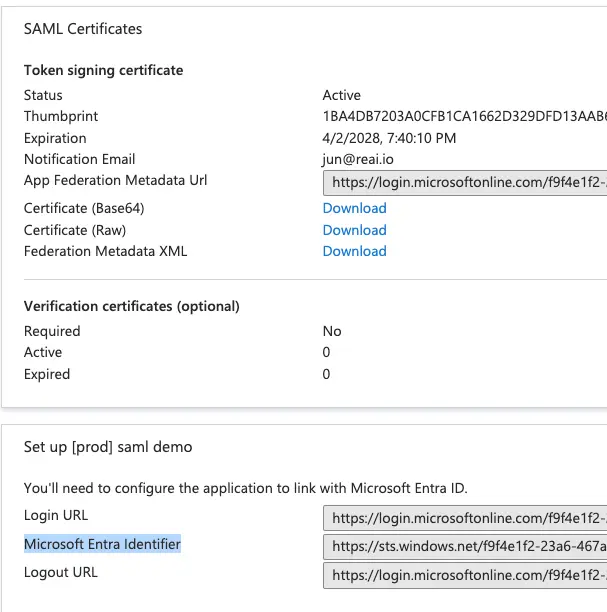Click the Verification certificates (optional) heading
Viewport: 607px width, 612px height.
pyautogui.click(x=131, y=306)
